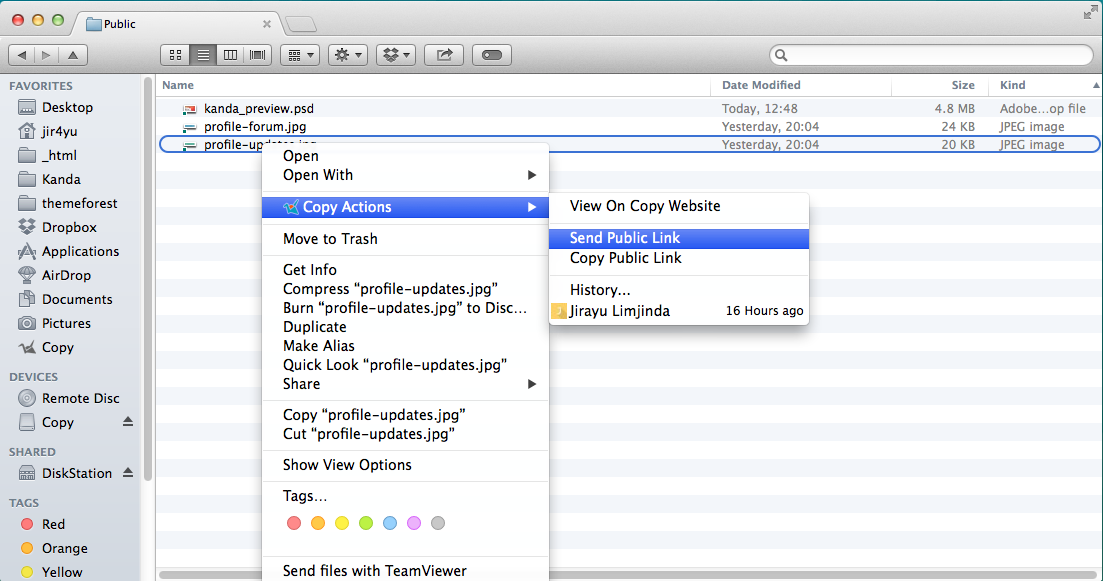Apply the purple tag dot in context menu

click(x=414, y=523)
